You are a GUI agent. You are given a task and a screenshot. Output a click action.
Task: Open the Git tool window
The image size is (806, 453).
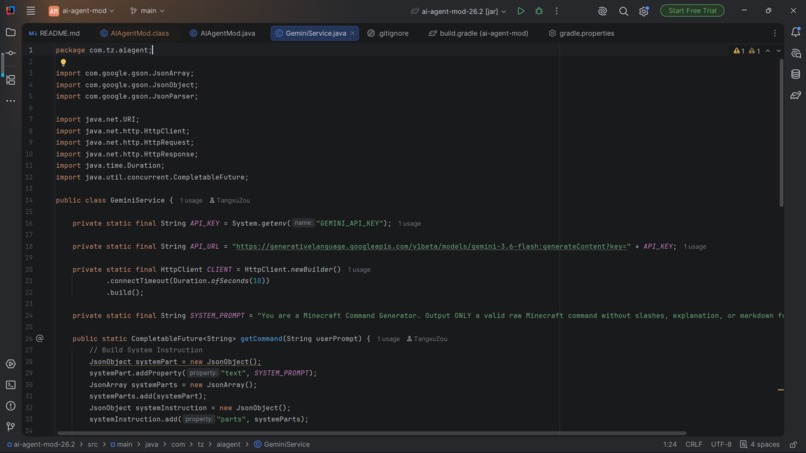10,426
